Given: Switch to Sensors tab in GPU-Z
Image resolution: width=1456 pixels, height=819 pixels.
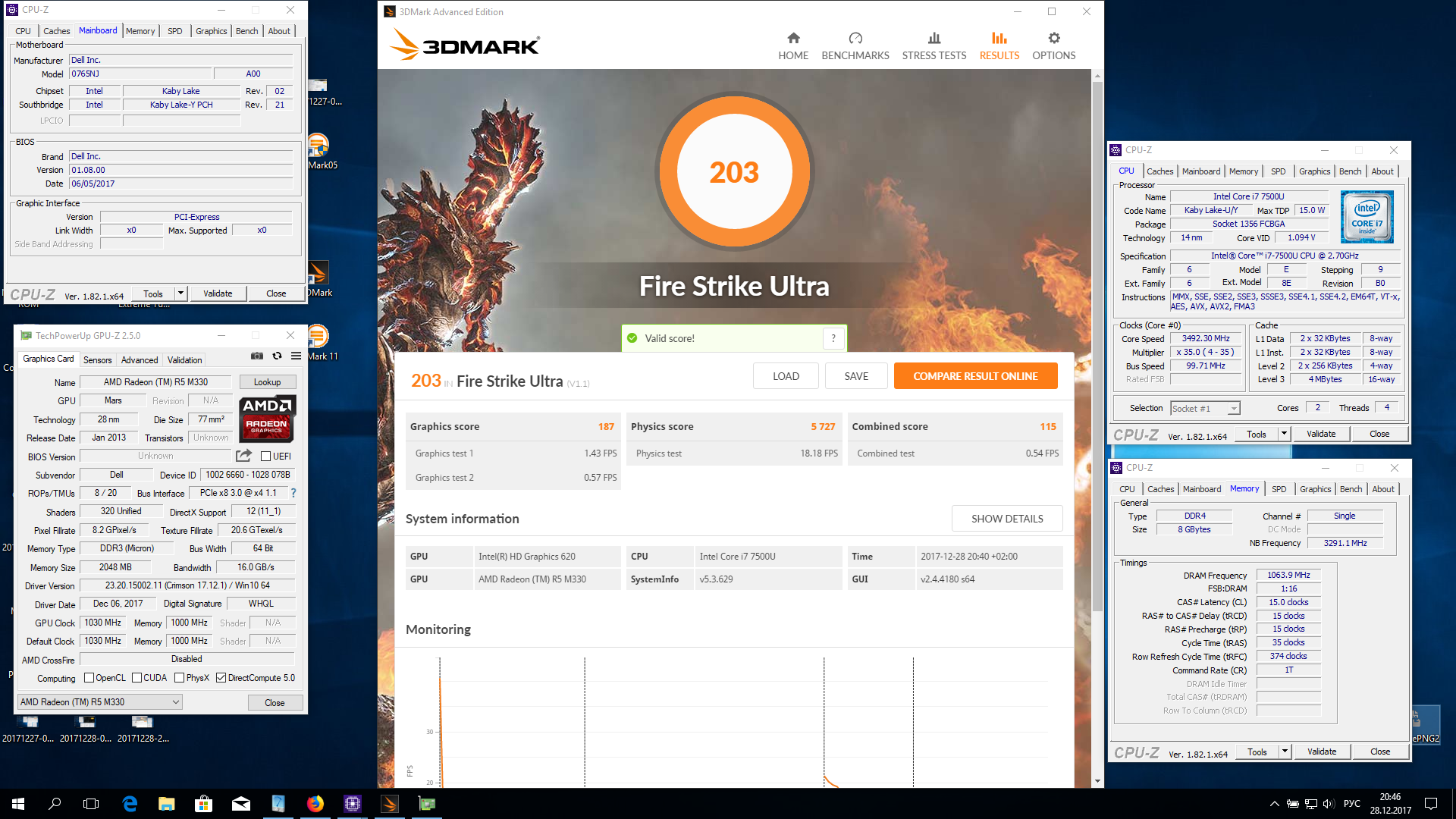Looking at the screenshot, I should pyautogui.click(x=97, y=360).
